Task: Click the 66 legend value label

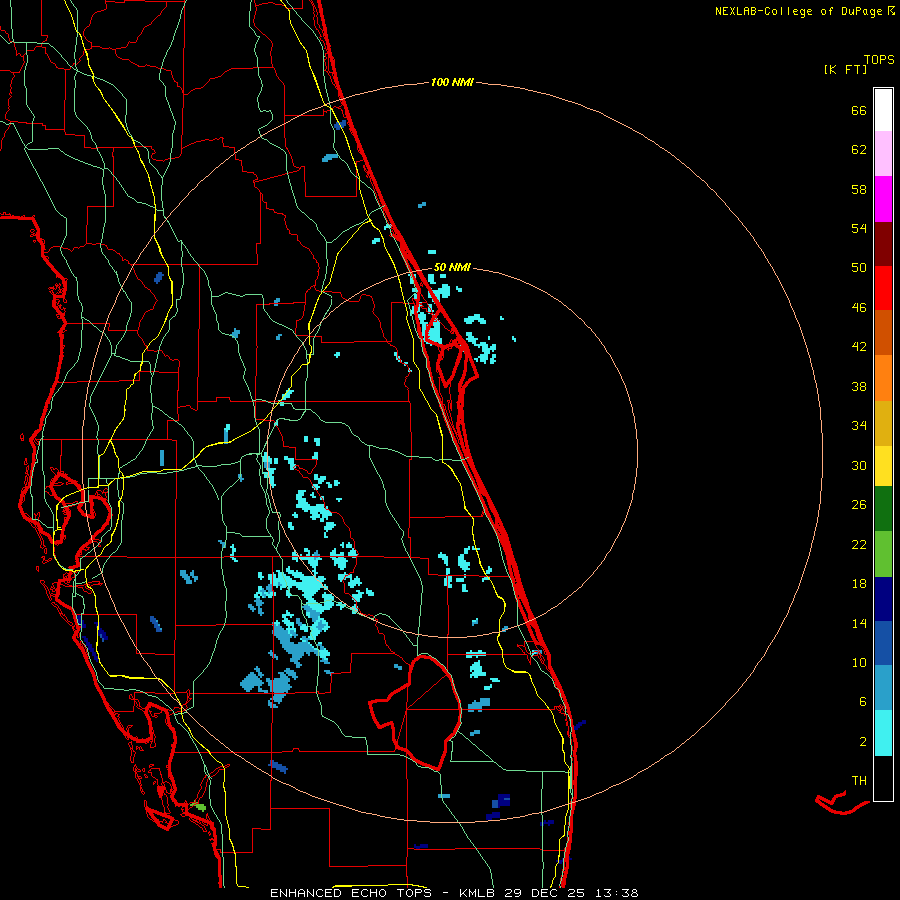Action: (x=859, y=110)
